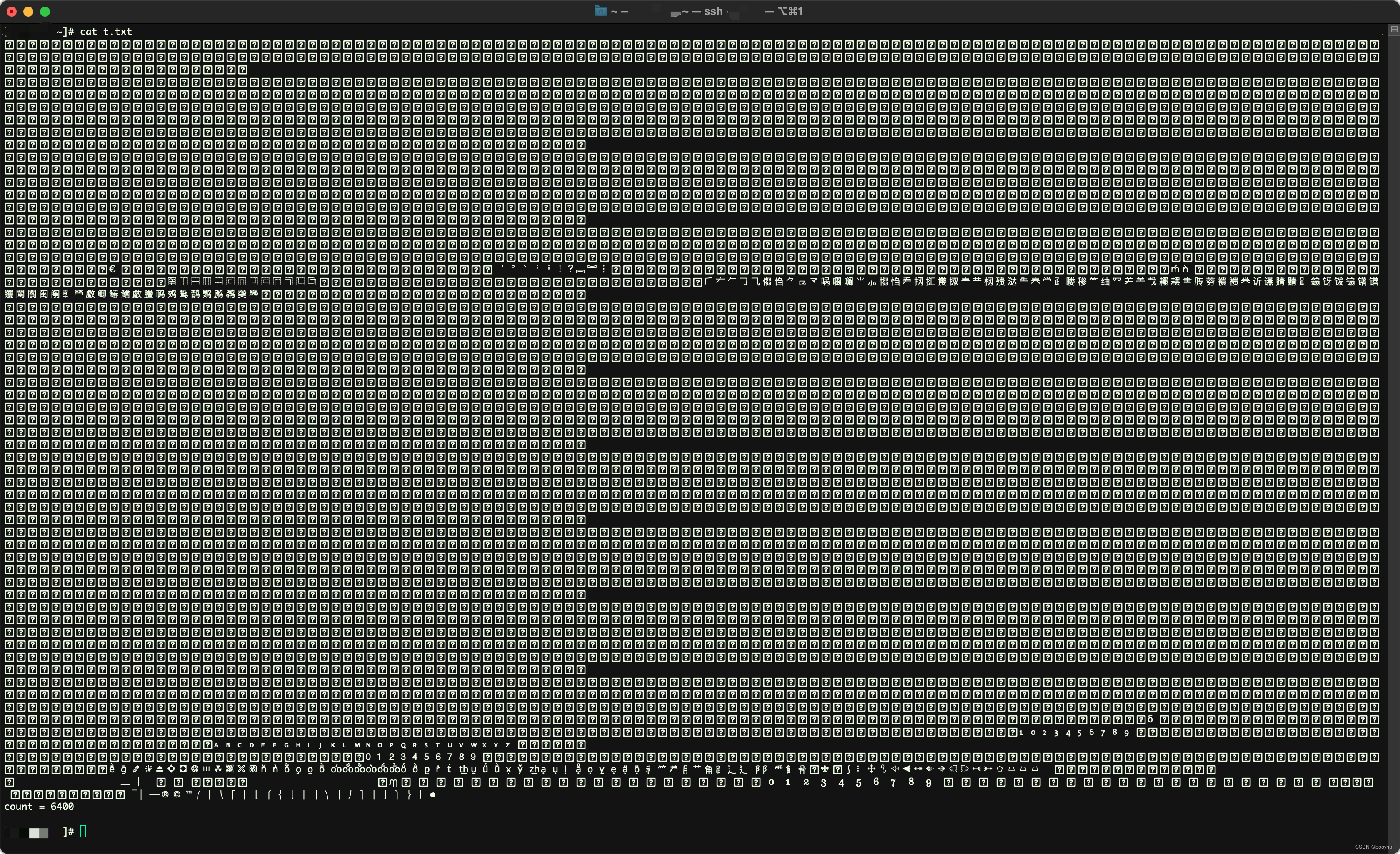The height and width of the screenshot is (854, 1400).
Task: Click the Apple logo glyph in terminal output
Action: (433, 794)
